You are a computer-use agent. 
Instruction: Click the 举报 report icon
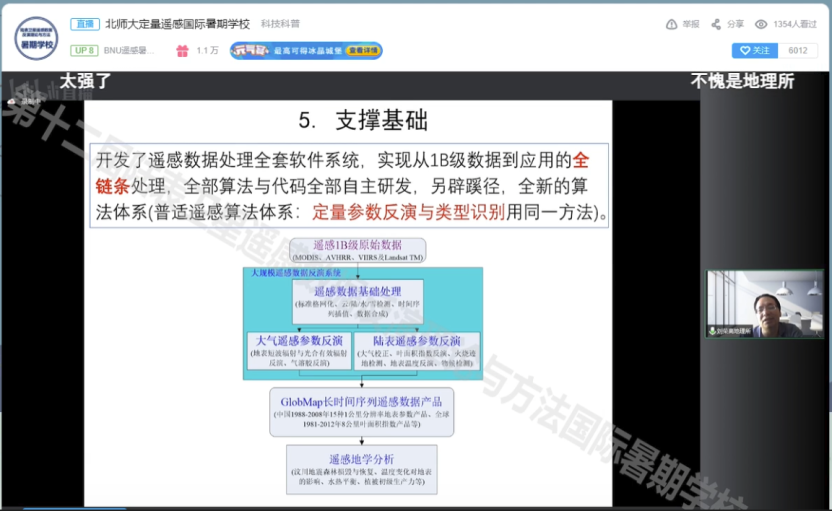pyautogui.click(x=671, y=24)
